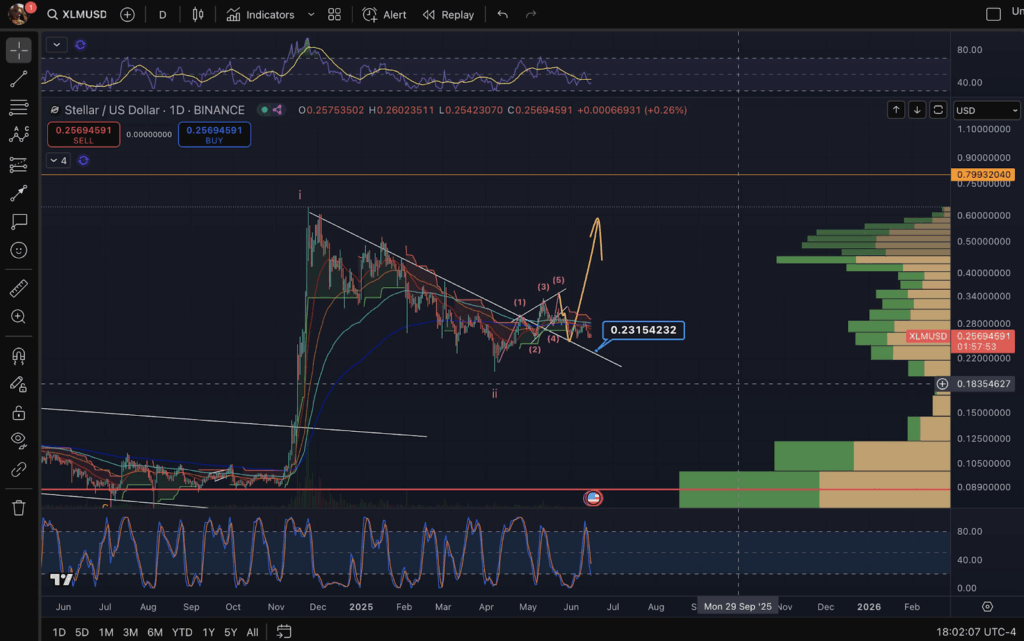This screenshot has width=1024, height=641.
Task: Open the layout templates grid icon
Action: (334, 14)
